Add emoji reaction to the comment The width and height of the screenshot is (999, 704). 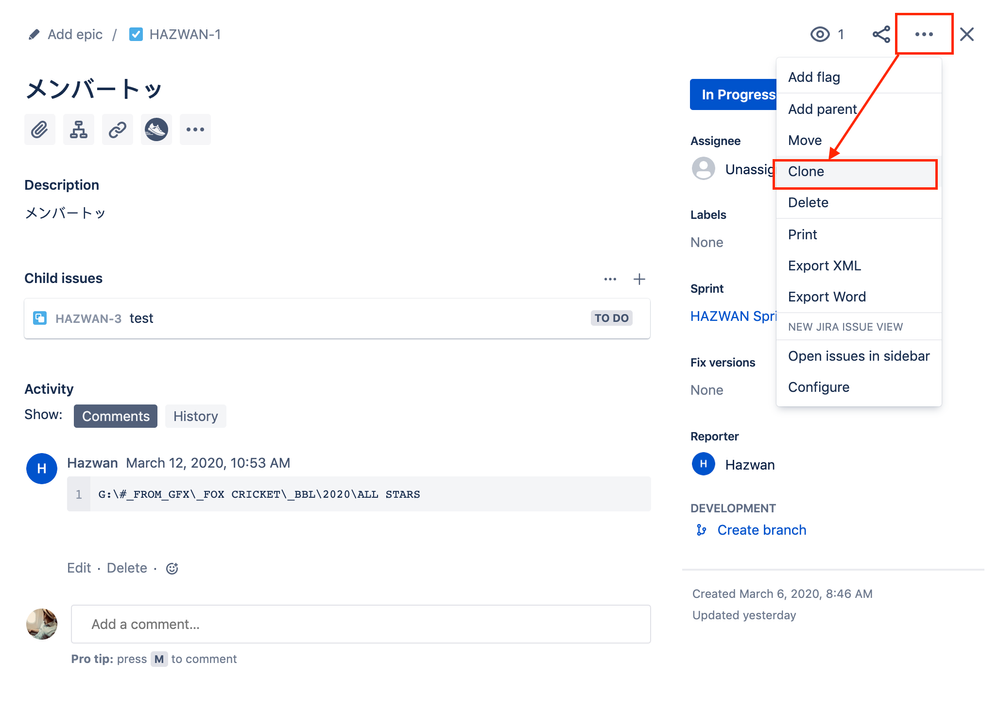click(172, 568)
